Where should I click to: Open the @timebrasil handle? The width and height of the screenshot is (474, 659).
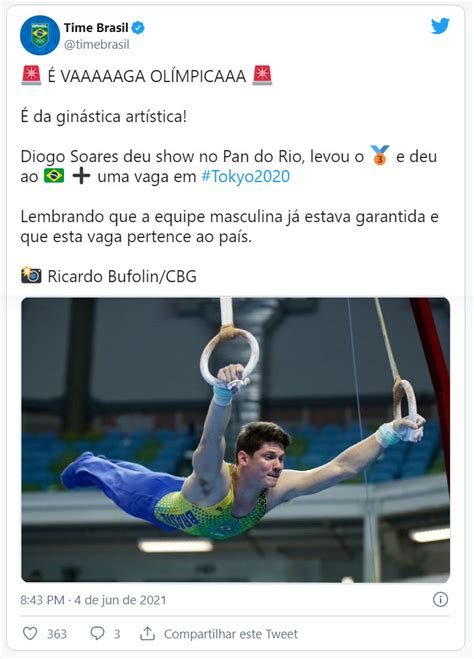coord(97,45)
